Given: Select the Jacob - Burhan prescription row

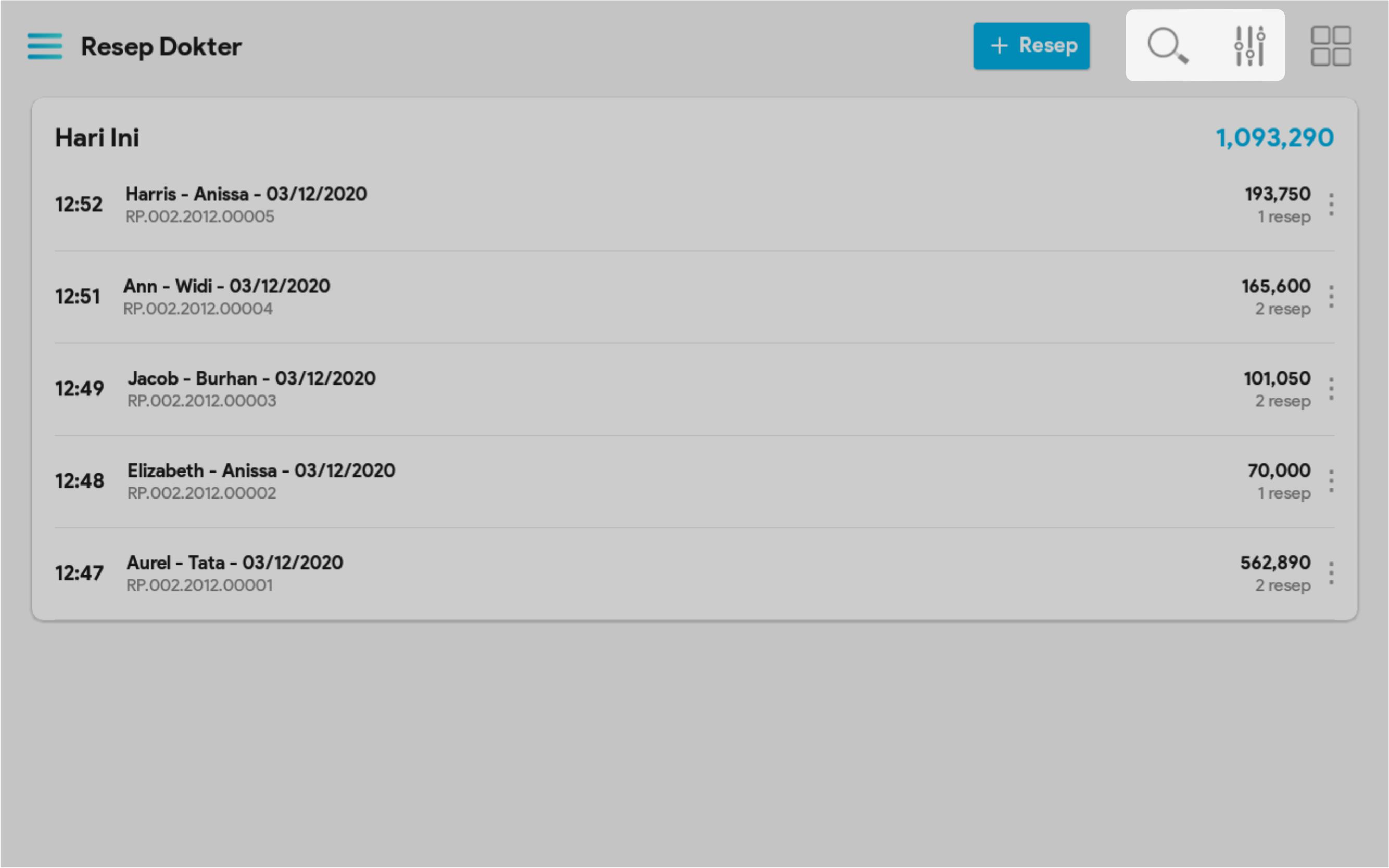Looking at the screenshot, I should pyautogui.click(x=251, y=379).
